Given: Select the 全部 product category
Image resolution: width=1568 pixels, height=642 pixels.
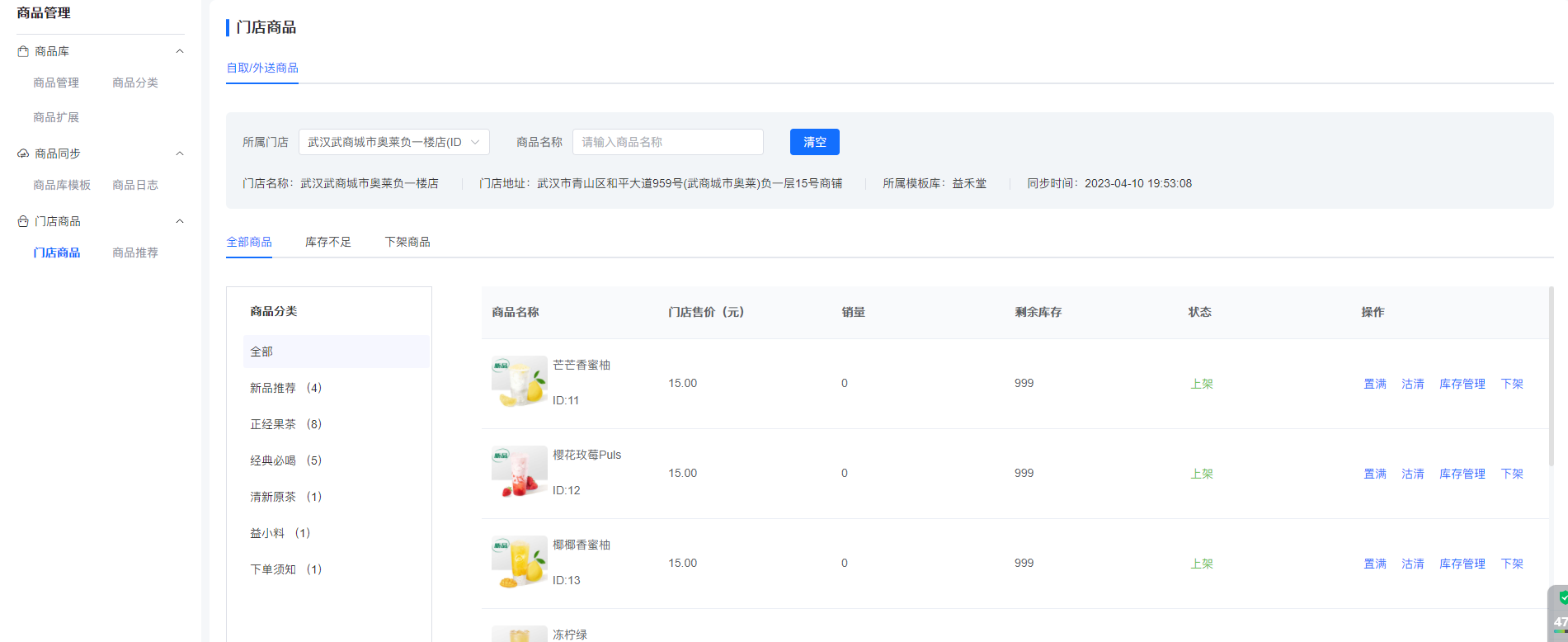Looking at the screenshot, I should 337,352.
